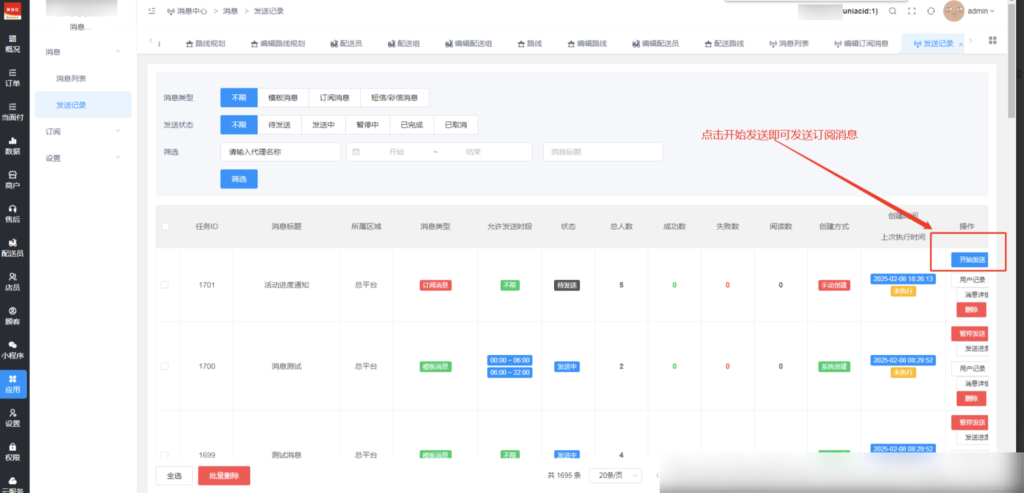Open 顾客 customers in left sidebar
The height and width of the screenshot is (493, 1024).
coord(12,315)
